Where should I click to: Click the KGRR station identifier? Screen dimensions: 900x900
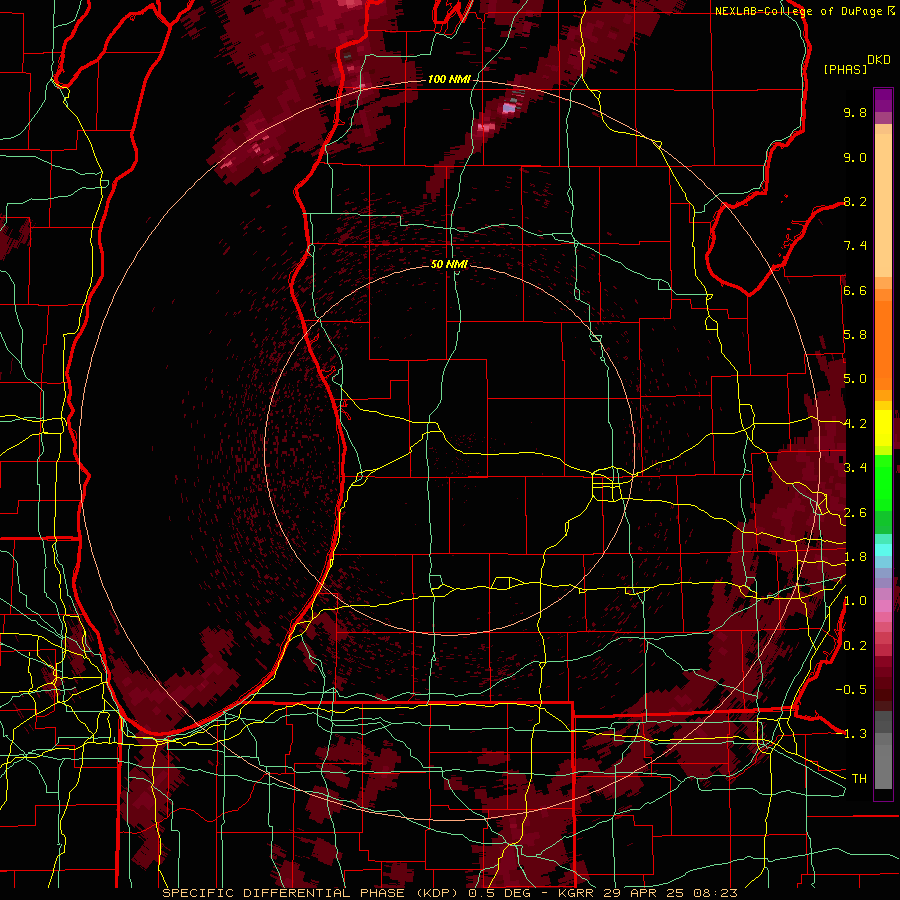[577, 893]
